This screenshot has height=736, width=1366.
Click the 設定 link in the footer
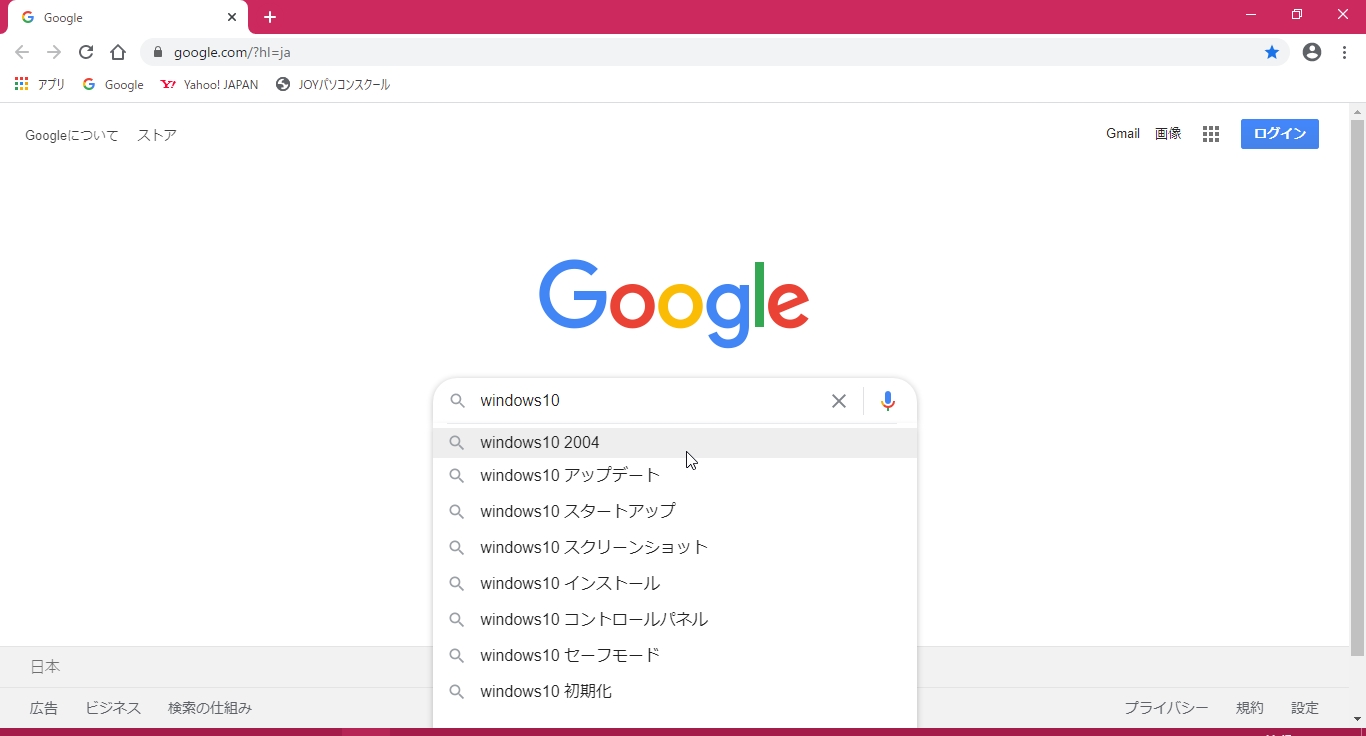tap(1304, 708)
